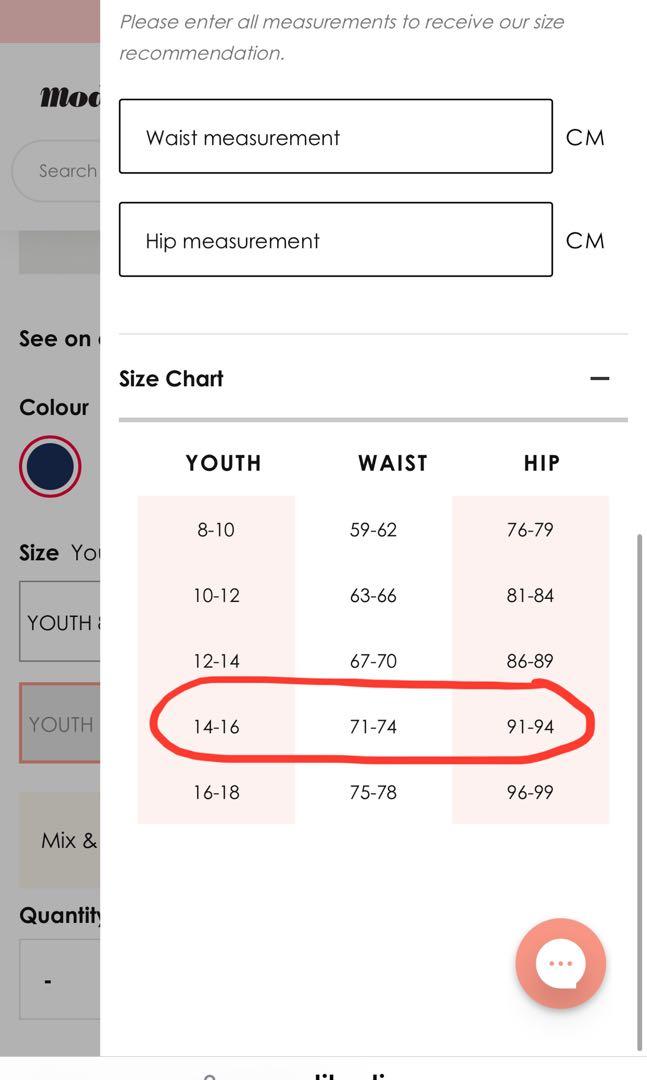The height and width of the screenshot is (1080, 647).
Task: Select the navy colour swatch
Action: pos(50,467)
